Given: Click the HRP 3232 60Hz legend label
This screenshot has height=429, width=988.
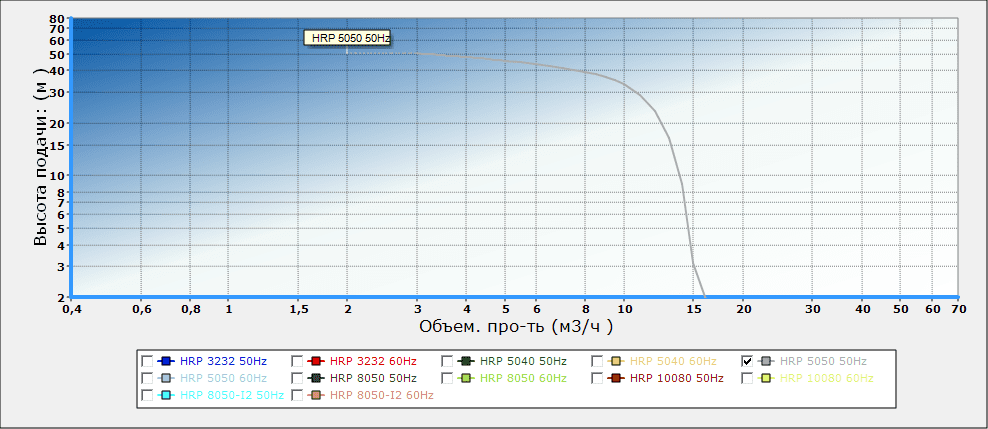Looking at the screenshot, I should [373, 361].
